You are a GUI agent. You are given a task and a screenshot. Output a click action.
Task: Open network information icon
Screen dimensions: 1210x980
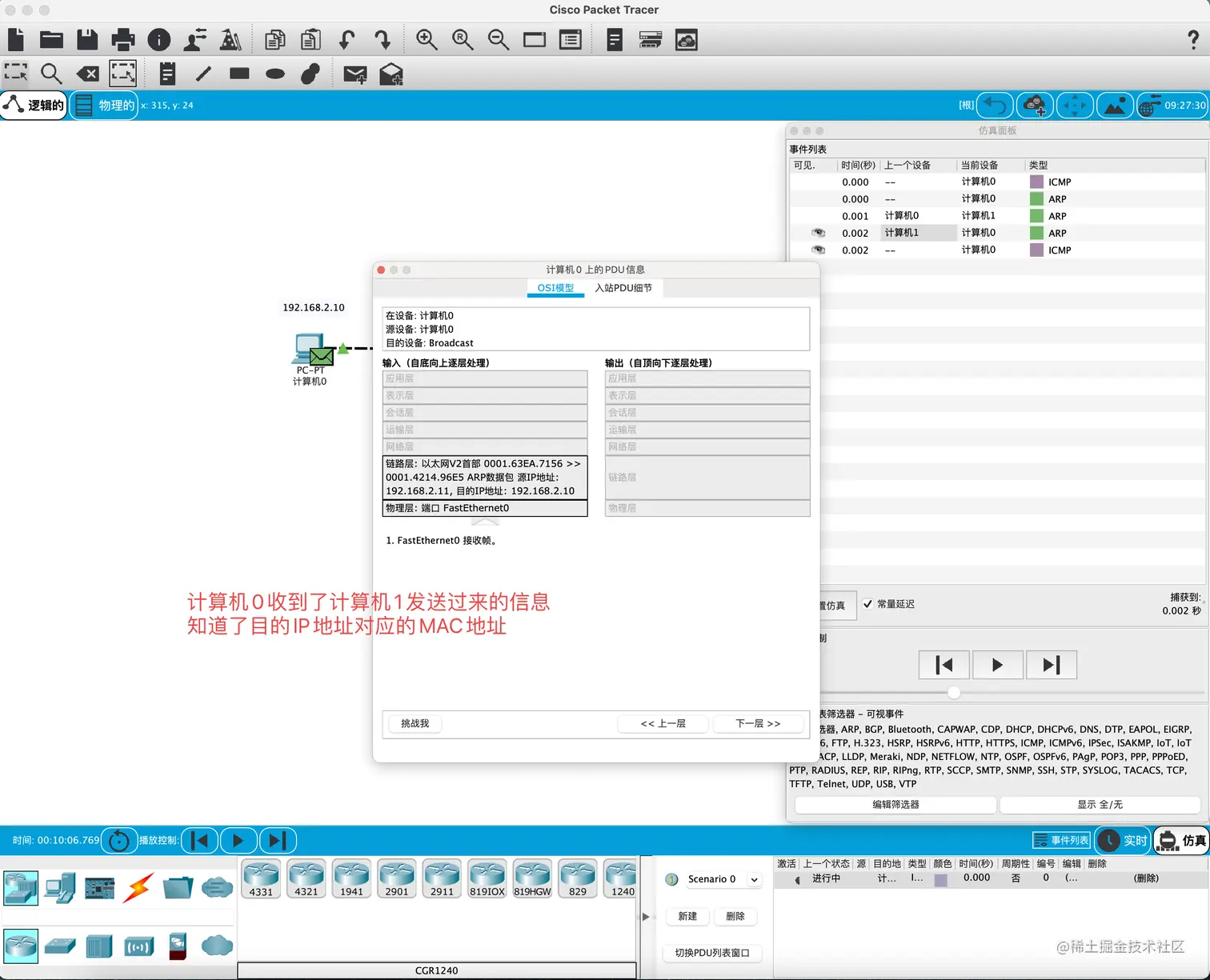159,39
